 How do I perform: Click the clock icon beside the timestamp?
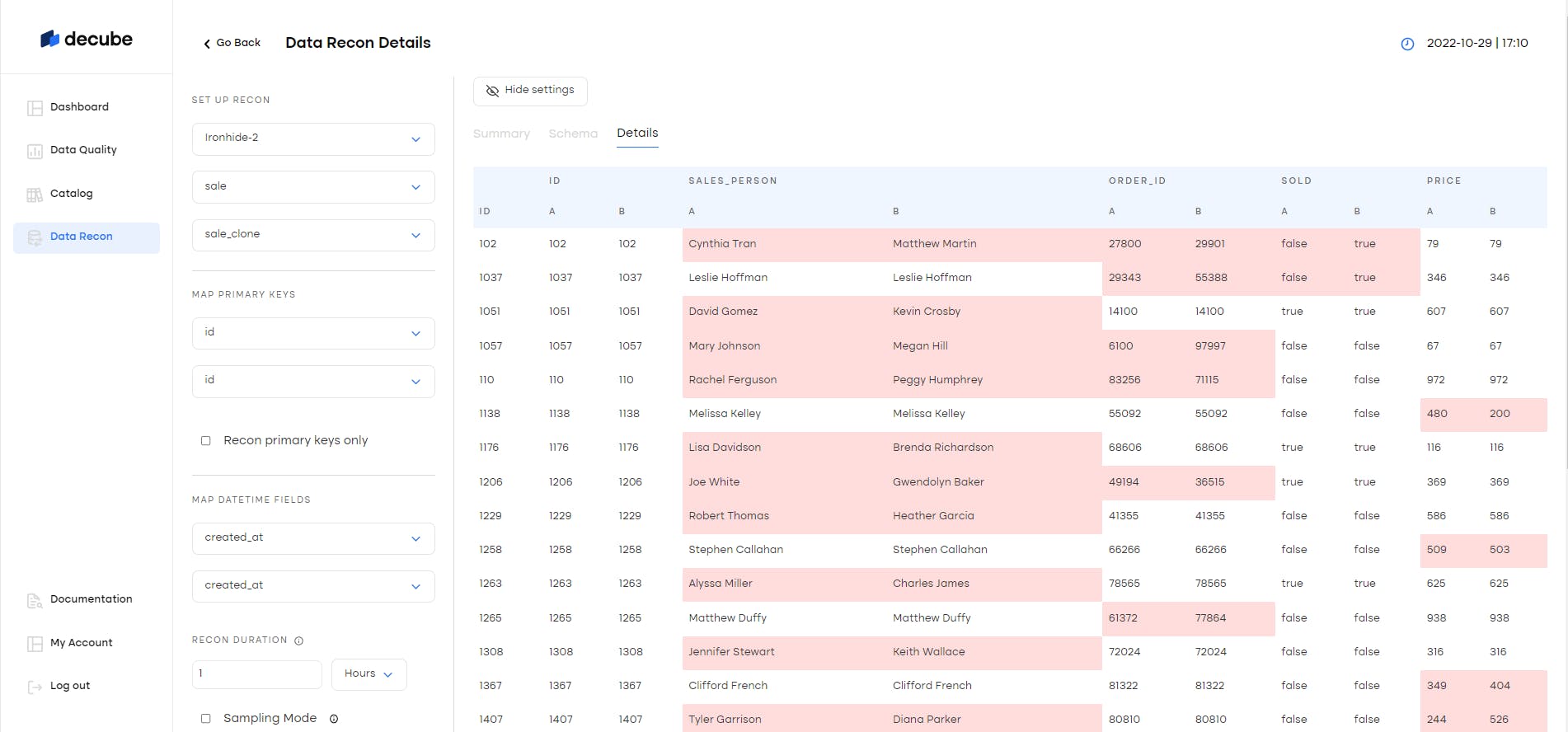[x=1407, y=44]
